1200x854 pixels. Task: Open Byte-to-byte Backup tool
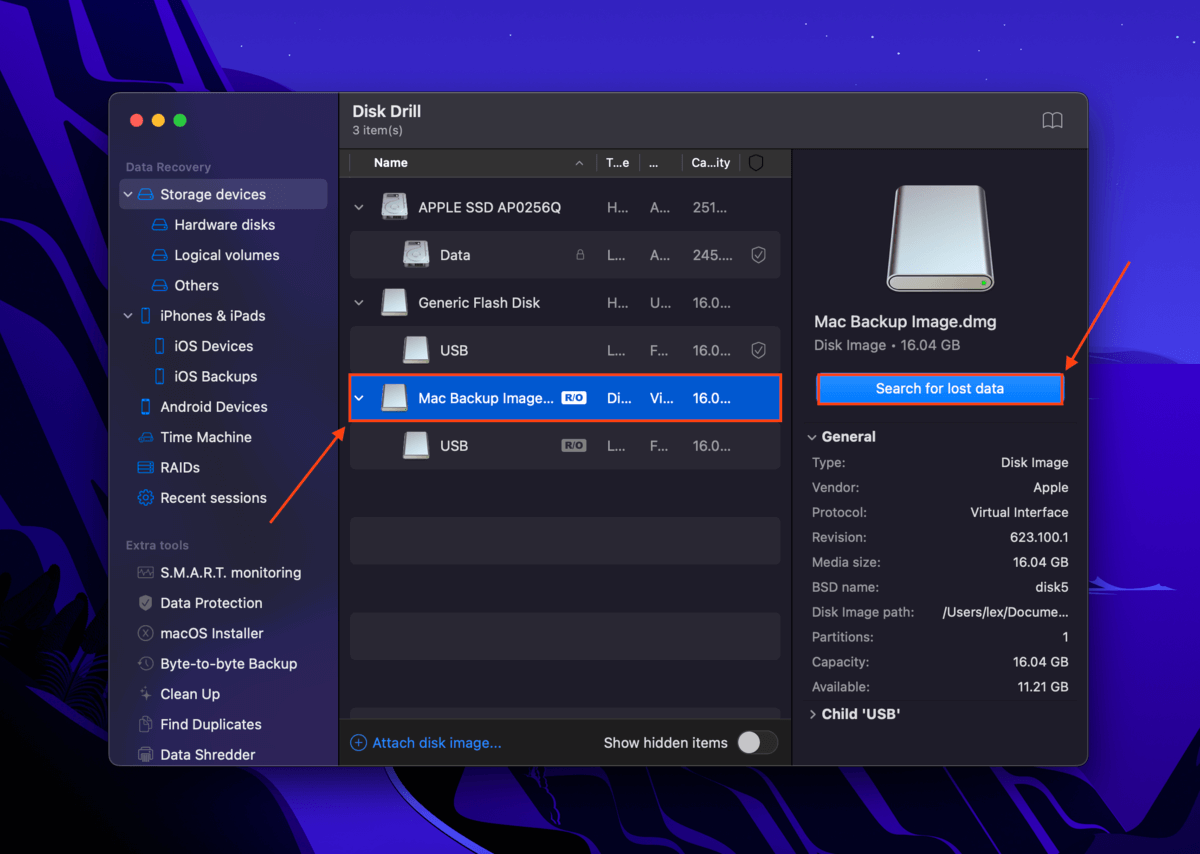(x=229, y=664)
